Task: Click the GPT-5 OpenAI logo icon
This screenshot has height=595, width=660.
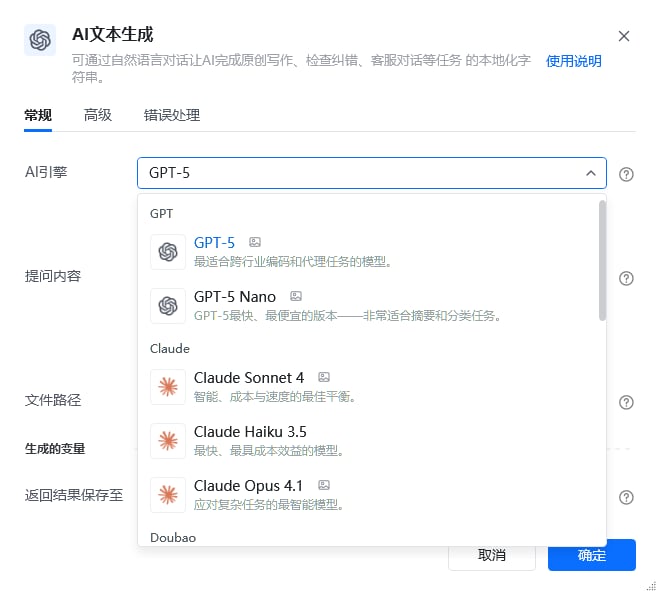Action: pyautogui.click(x=168, y=252)
